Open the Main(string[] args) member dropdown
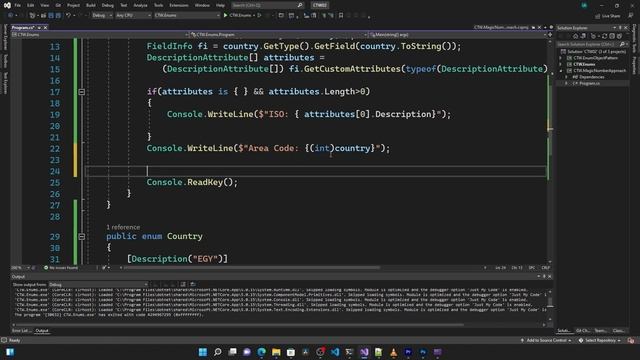Viewport: 640px width, 360px height. tap(458, 35)
